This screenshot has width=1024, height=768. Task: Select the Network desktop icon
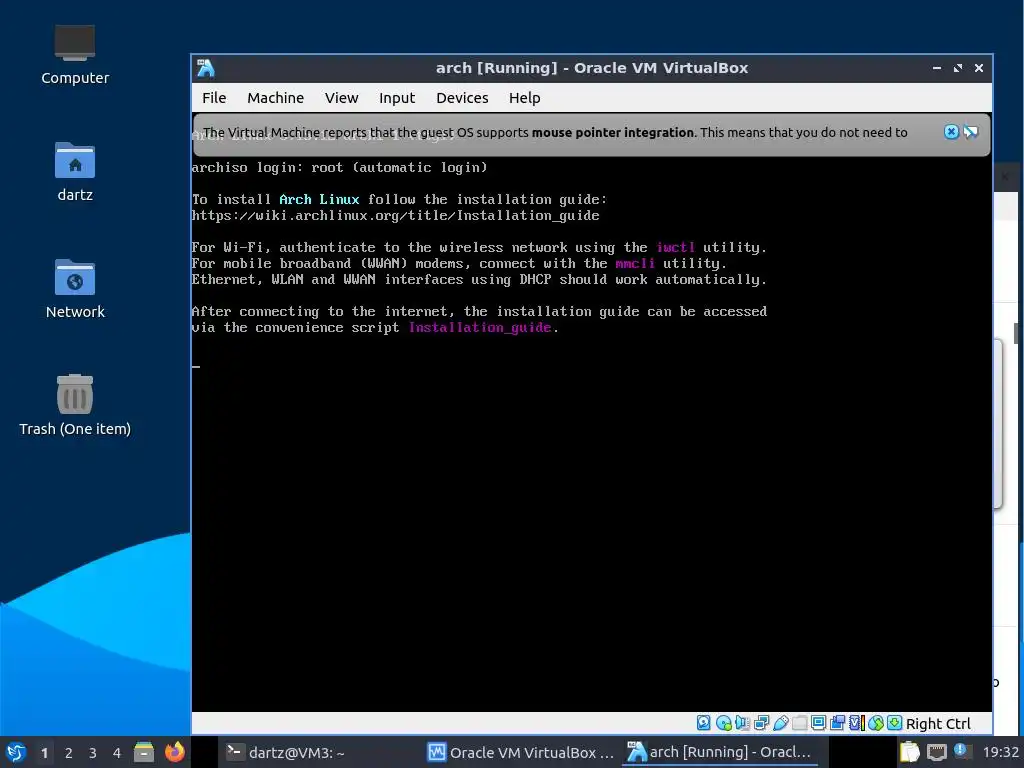75,289
